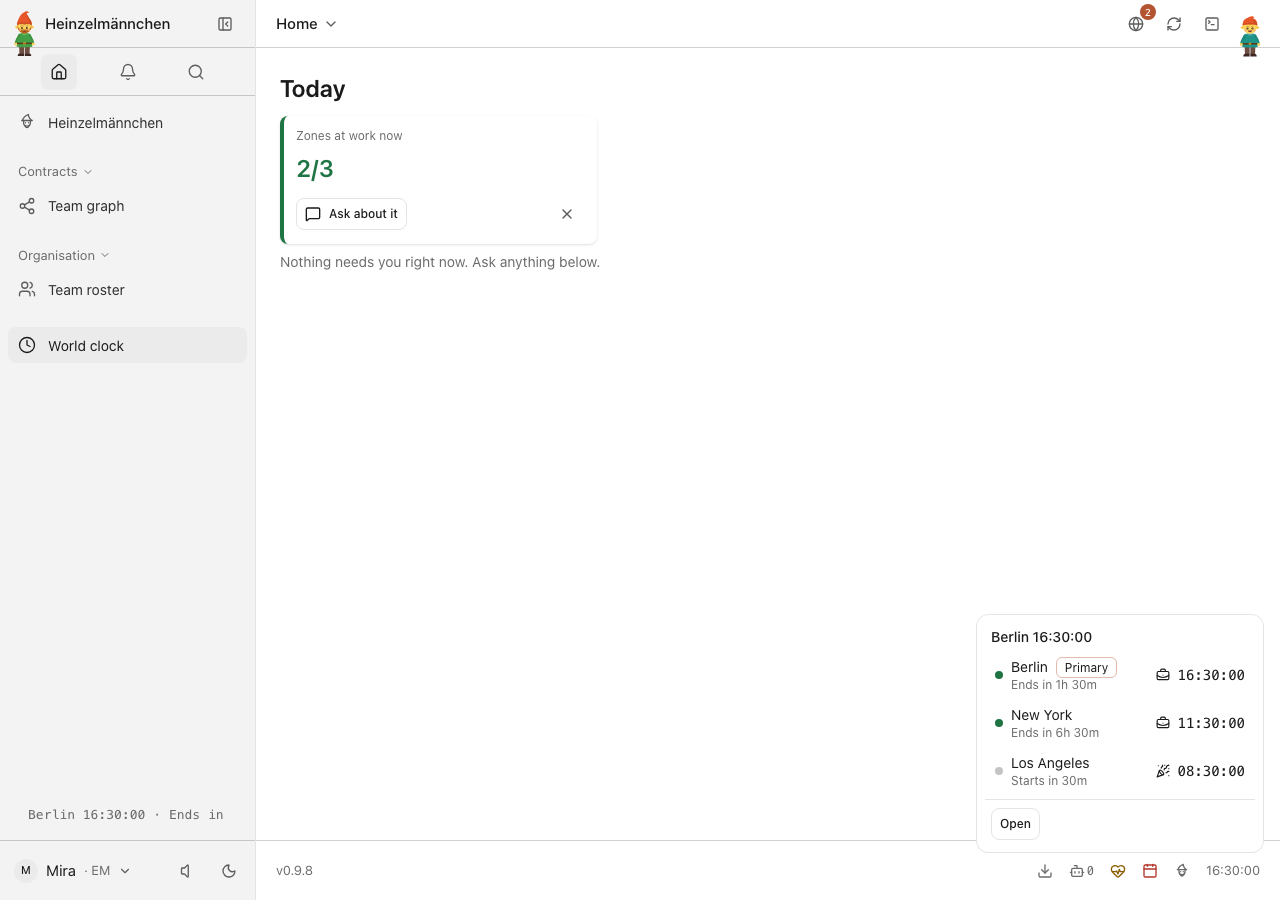The width and height of the screenshot is (1280, 900).
Task: Click the Heinzelmännchen gnome logo
Action: (x=24, y=33)
